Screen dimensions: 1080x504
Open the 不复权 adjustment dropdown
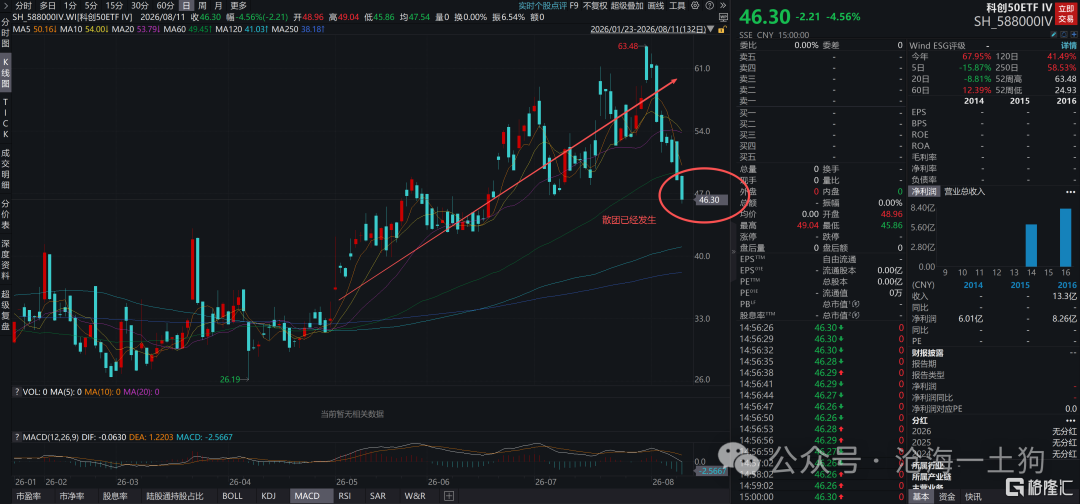coord(595,6)
